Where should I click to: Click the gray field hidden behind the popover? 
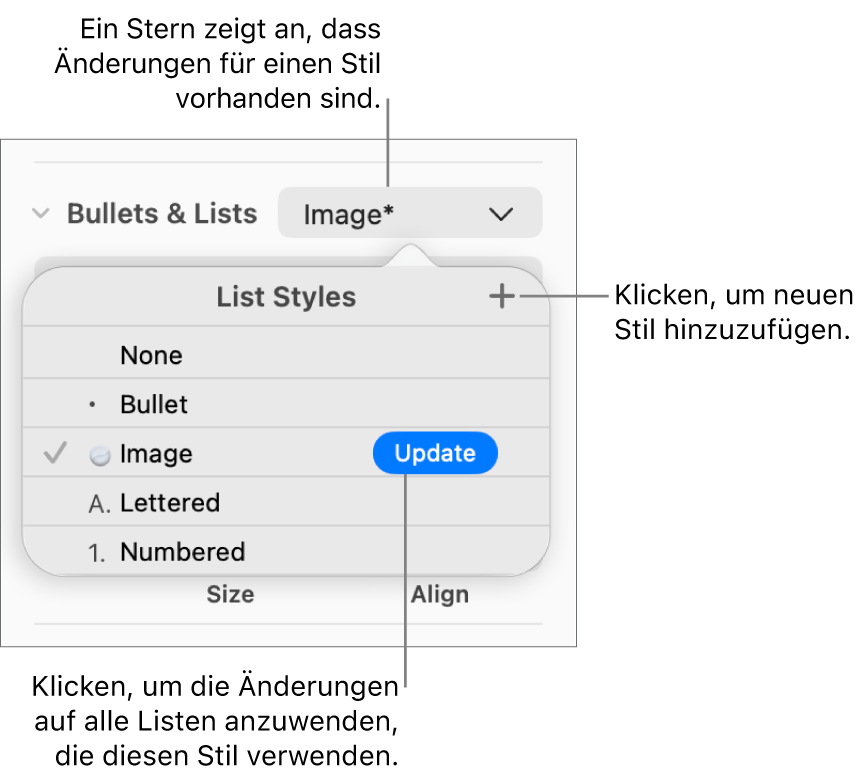click(200, 262)
